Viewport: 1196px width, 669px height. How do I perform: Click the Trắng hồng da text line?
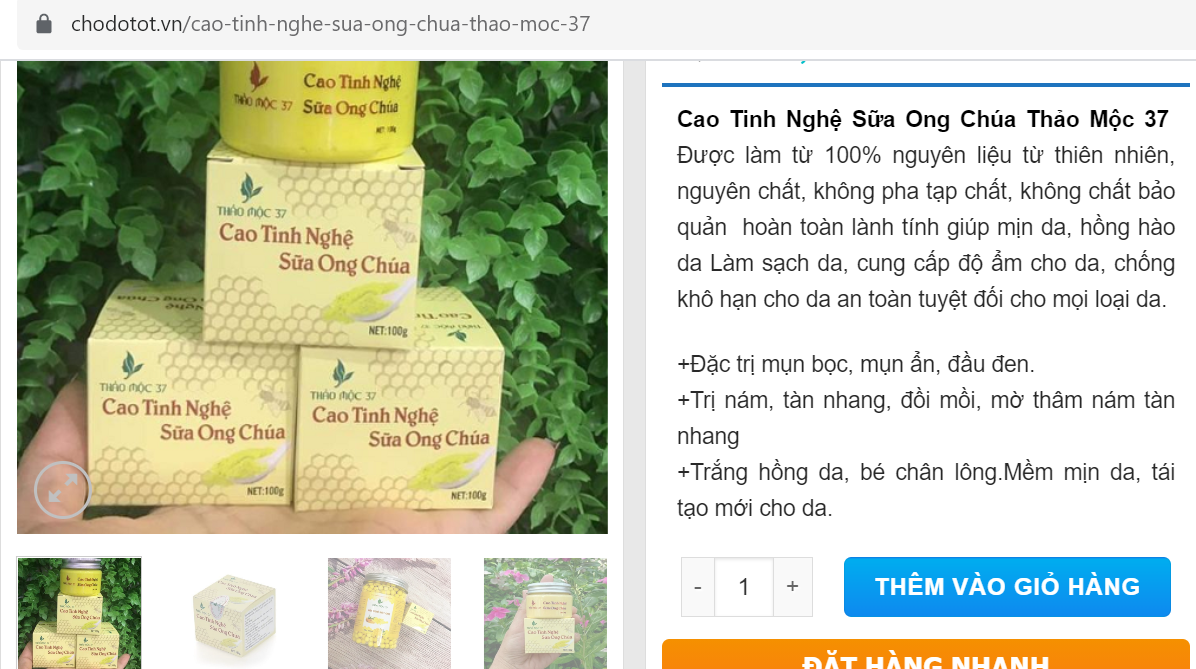(x=926, y=490)
